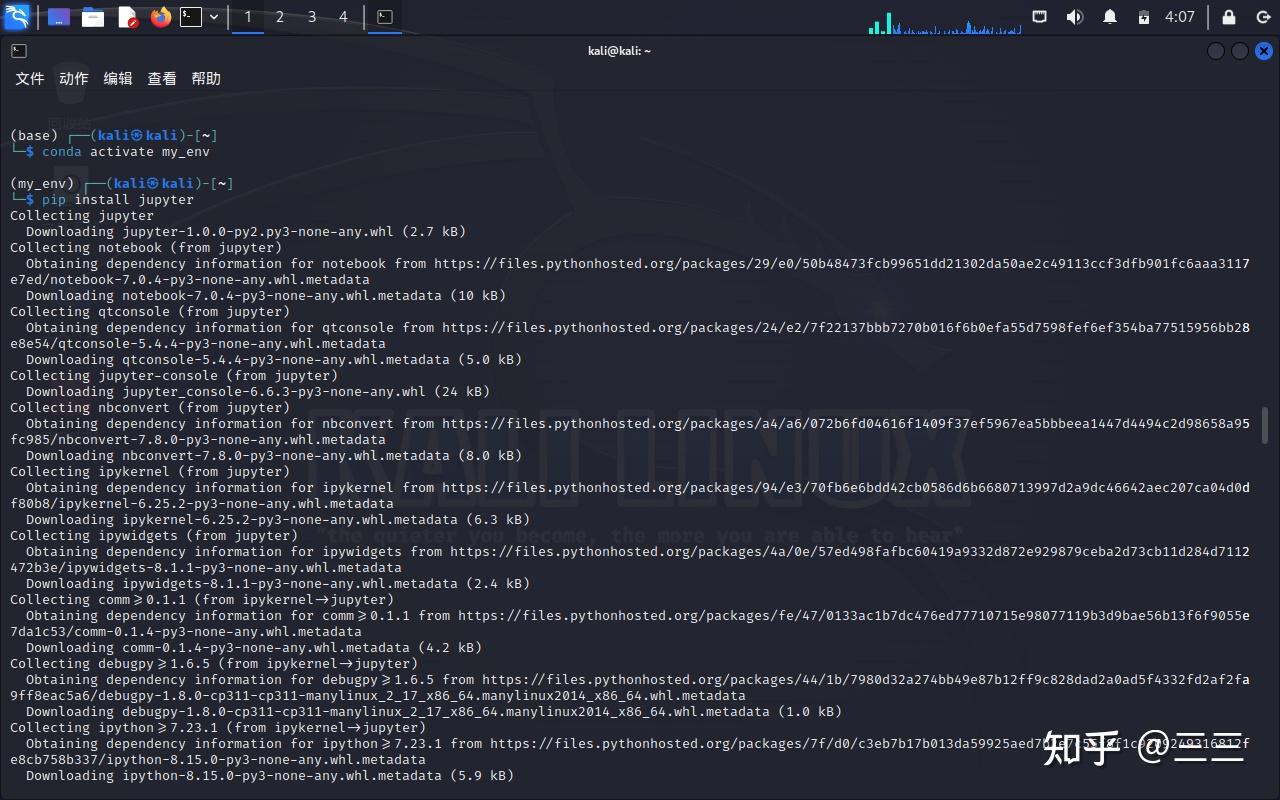
Task: Click the network status tray icon
Action: point(1039,16)
